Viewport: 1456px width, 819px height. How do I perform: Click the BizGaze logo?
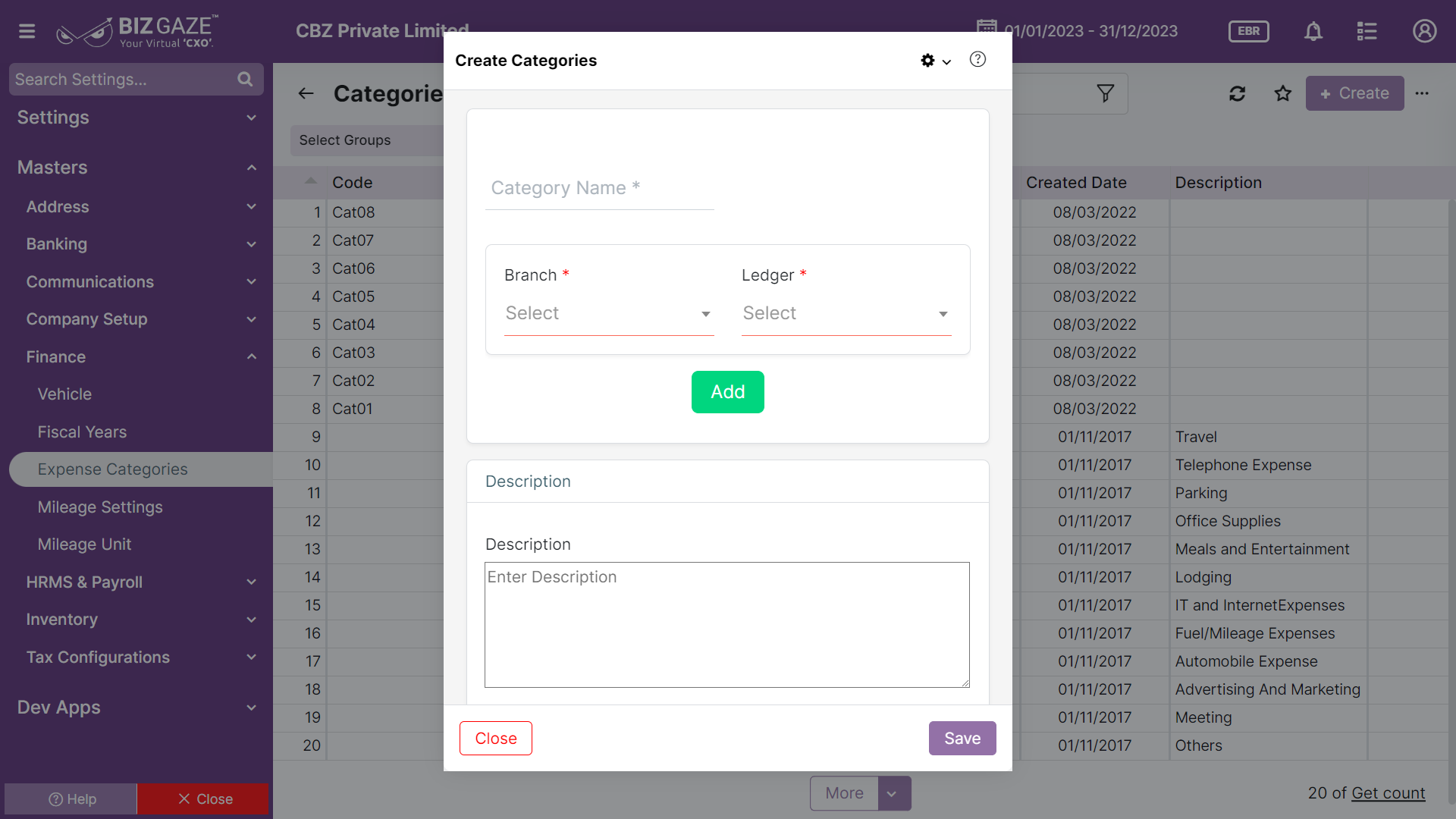137,31
